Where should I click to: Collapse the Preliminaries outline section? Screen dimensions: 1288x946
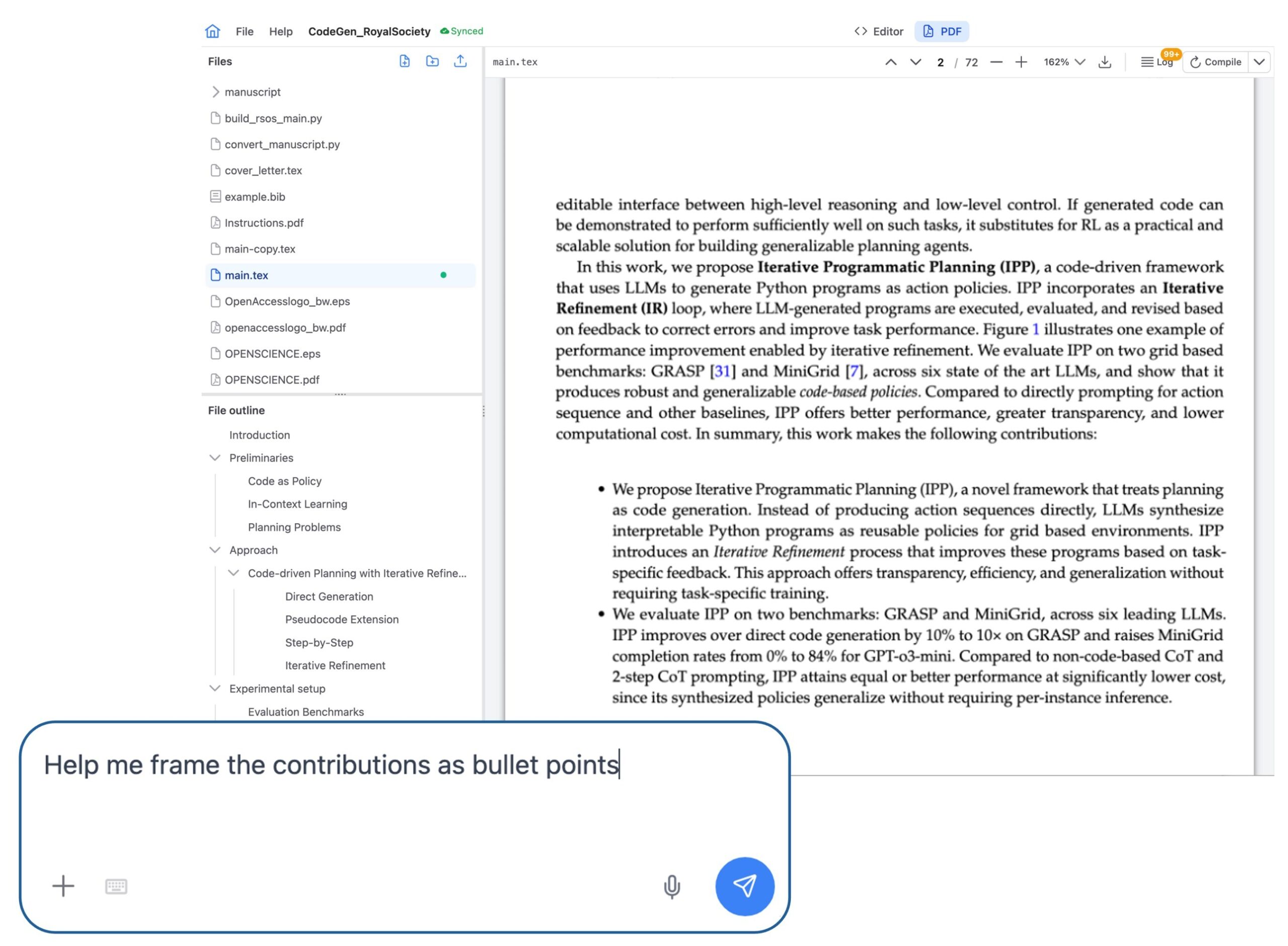[215, 458]
